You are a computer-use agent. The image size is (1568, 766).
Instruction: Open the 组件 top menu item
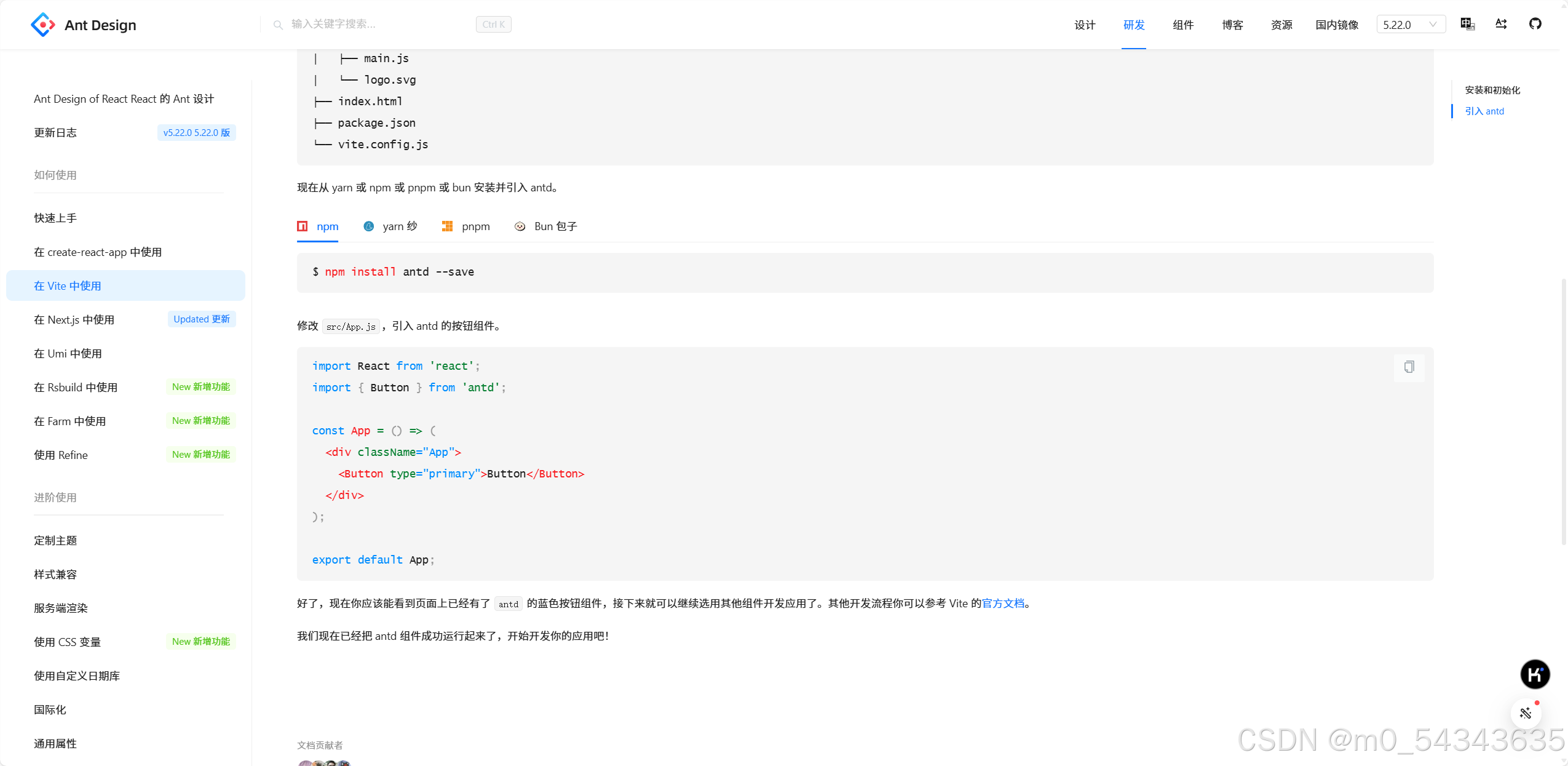pos(1182,25)
